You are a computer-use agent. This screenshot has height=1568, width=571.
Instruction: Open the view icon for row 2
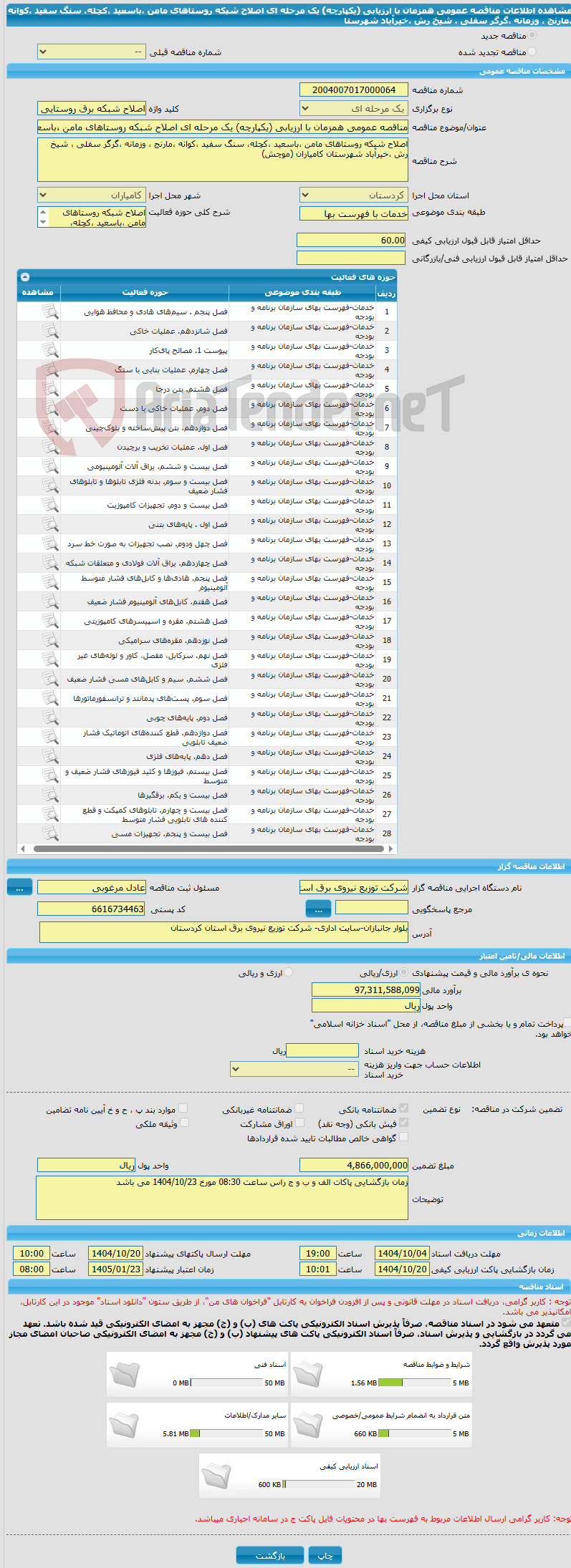point(50,331)
